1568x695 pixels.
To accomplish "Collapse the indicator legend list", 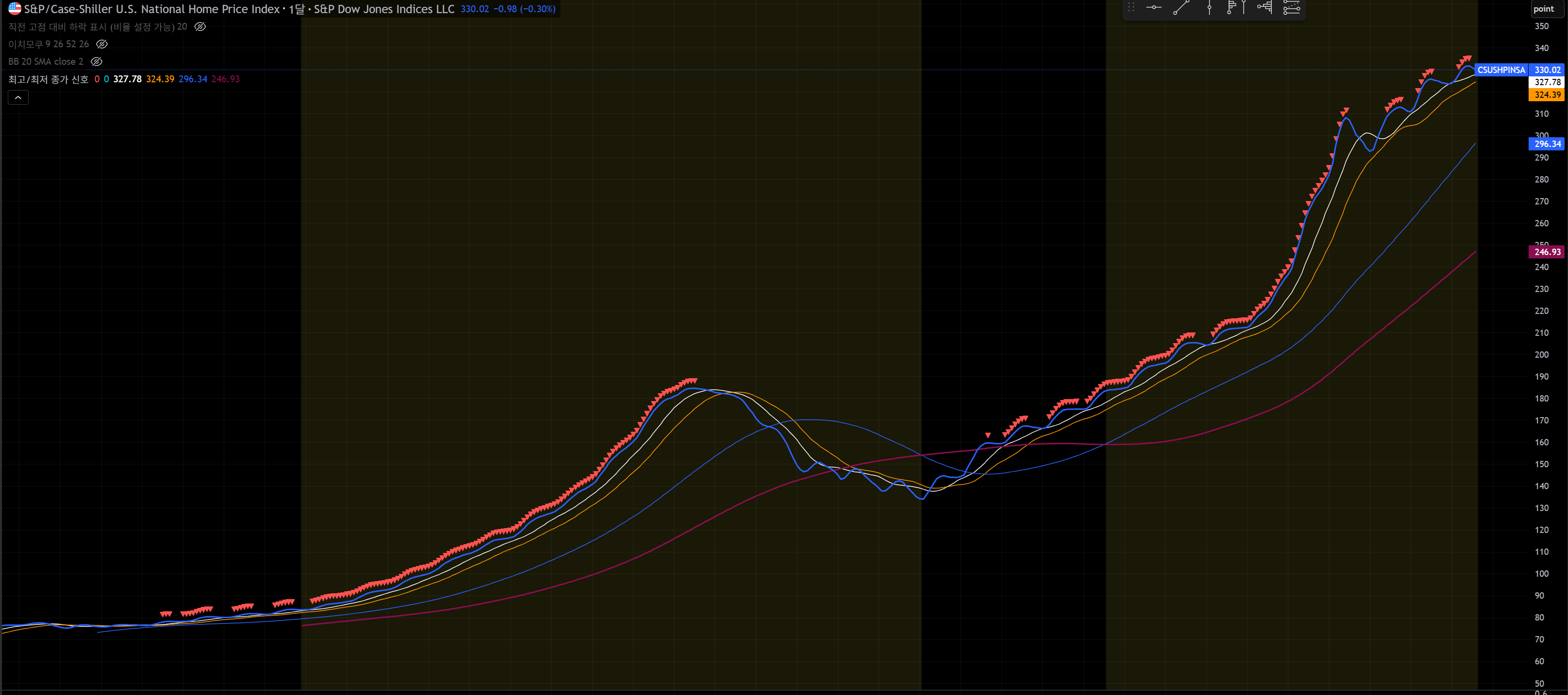I will pyautogui.click(x=18, y=97).
